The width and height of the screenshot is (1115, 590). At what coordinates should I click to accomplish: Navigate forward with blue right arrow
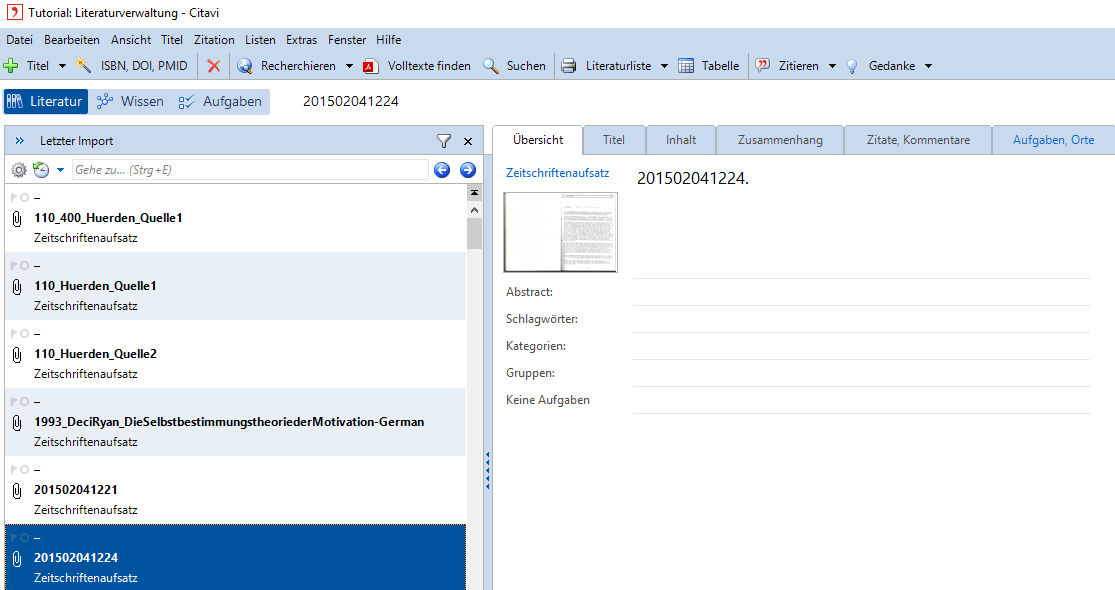click(x=467, y=170)
